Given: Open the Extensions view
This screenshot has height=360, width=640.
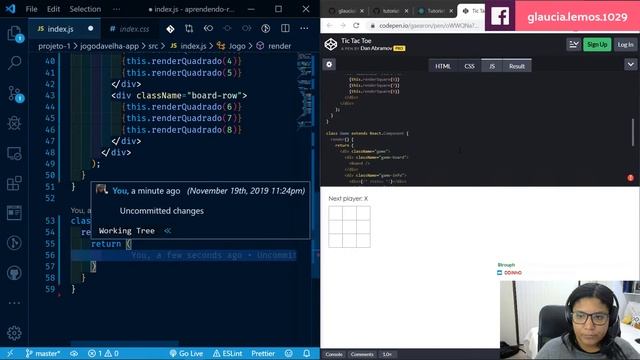Looking at the screenshot, I should click(14, 183).
